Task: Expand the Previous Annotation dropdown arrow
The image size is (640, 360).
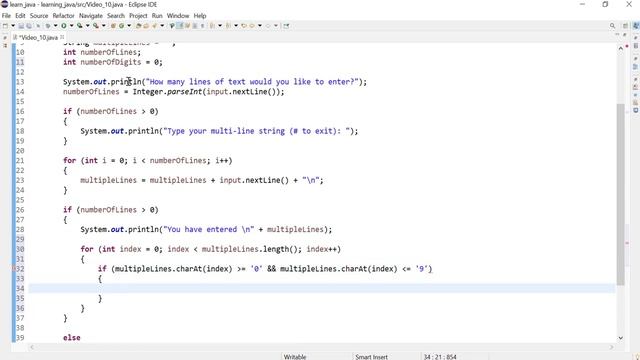Action: 236,26
